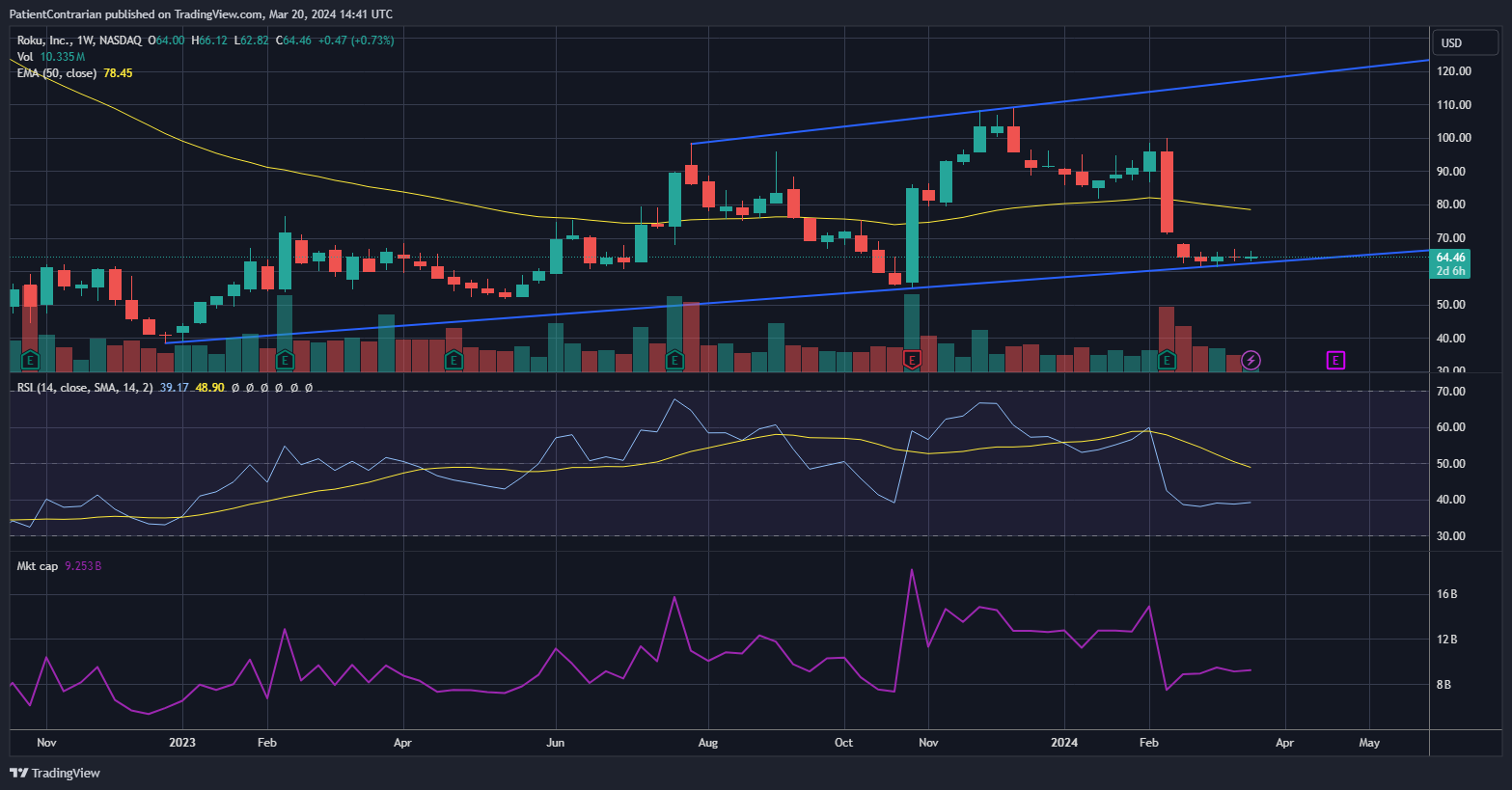Image resolution: width=1512 pixels, height=790 pixels.
Task: Click the 8 B market cap axis label
Action: [1443, 685]
